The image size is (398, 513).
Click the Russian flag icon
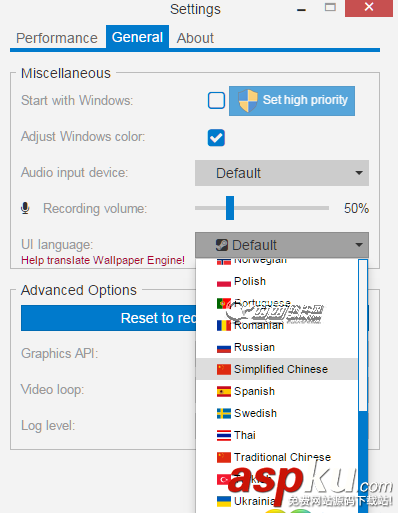(224, 348)
